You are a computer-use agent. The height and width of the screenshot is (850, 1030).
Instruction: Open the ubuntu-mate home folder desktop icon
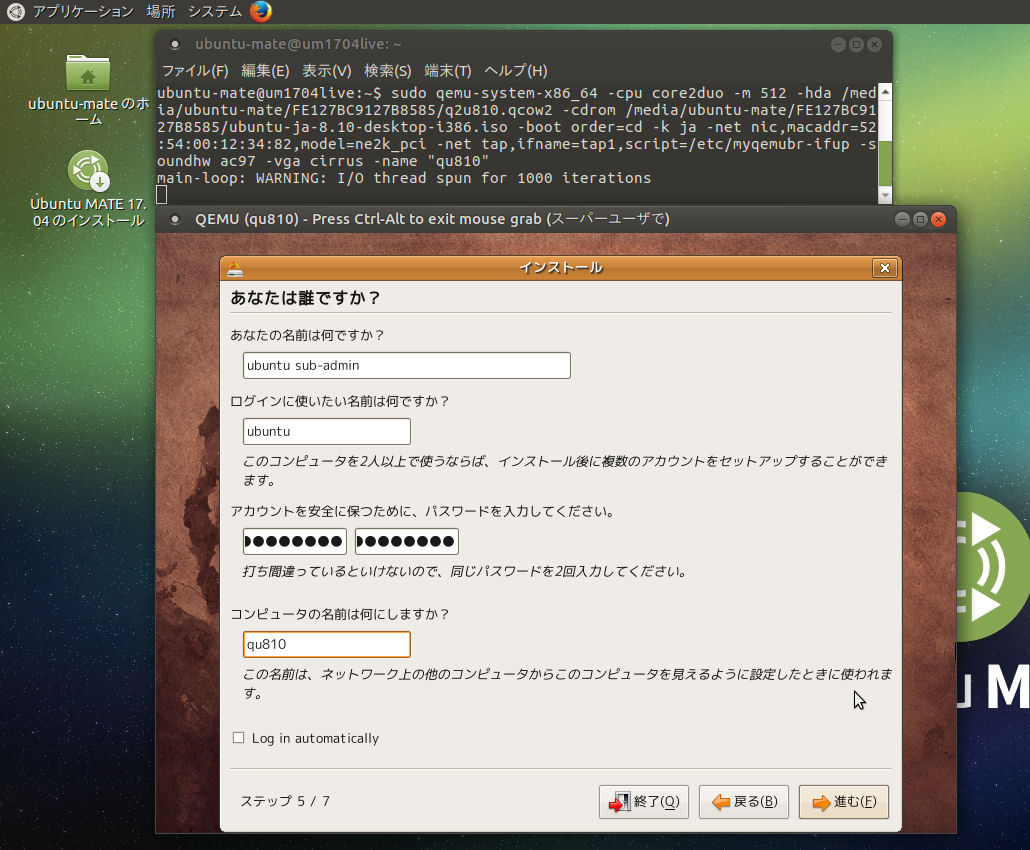(88, 89)
